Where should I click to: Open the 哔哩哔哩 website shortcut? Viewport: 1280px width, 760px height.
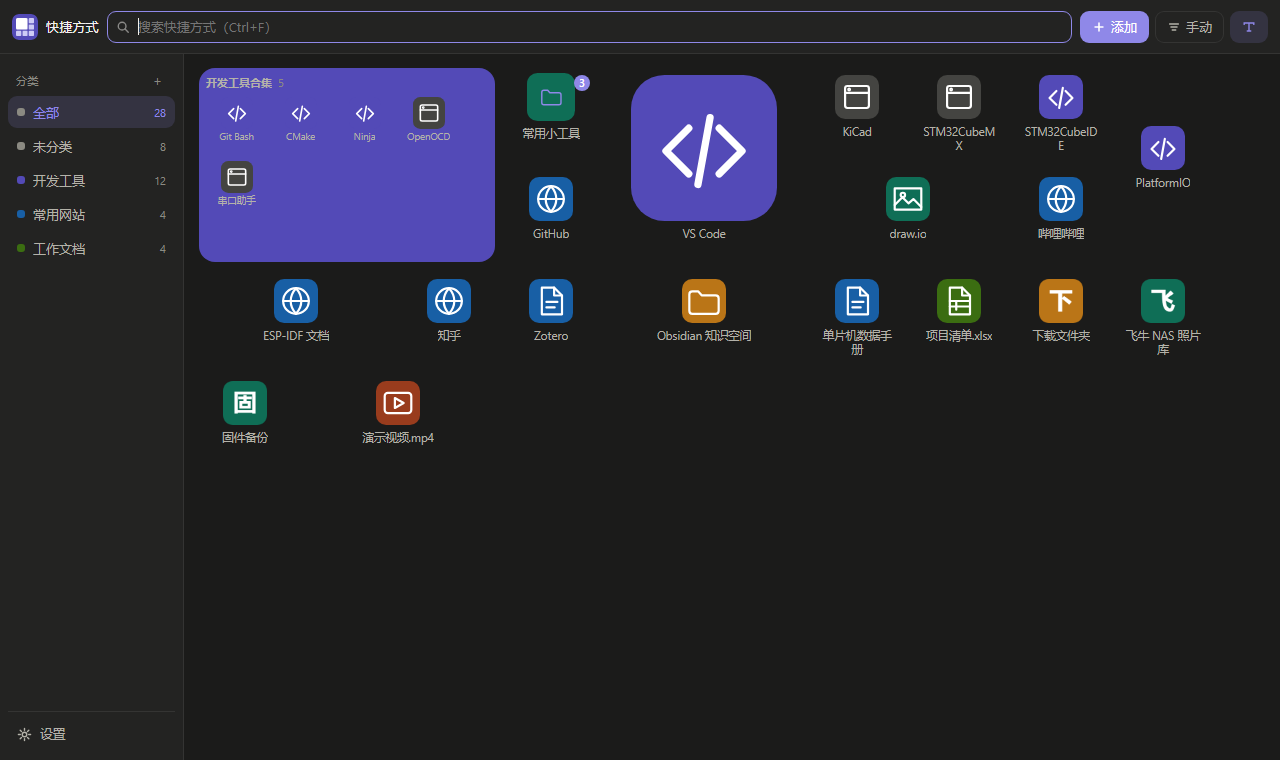point(1061,199)
